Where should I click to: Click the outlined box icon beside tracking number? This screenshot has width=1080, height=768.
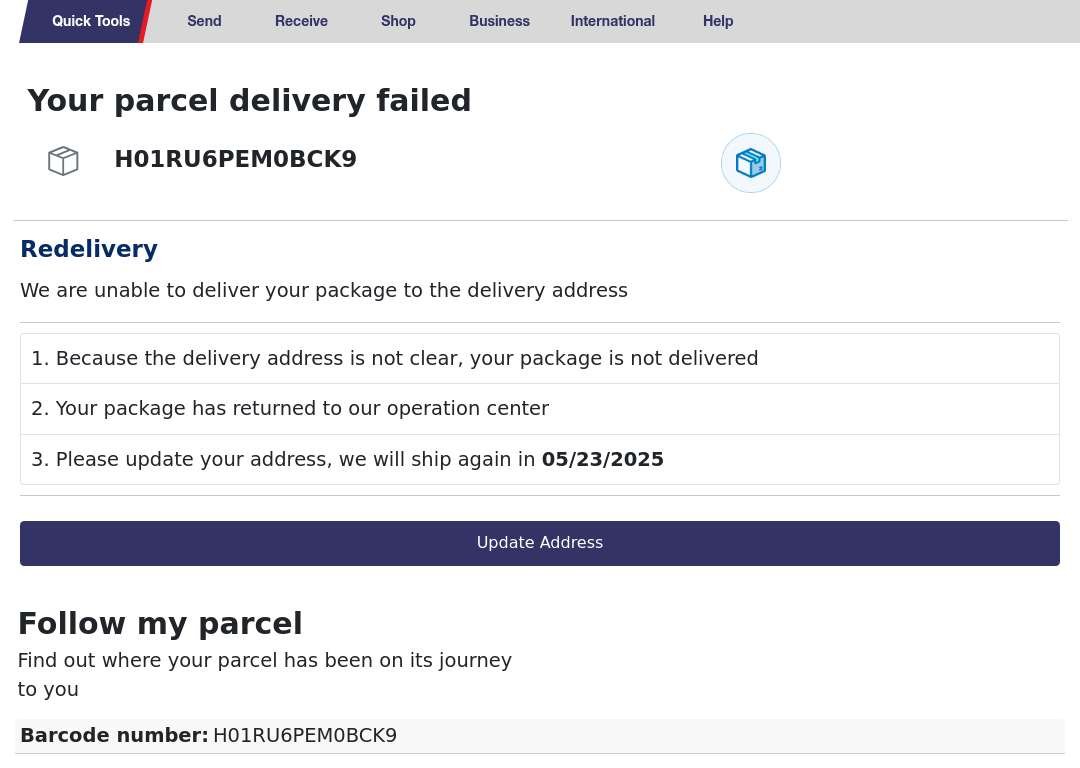tap(63, 161)
